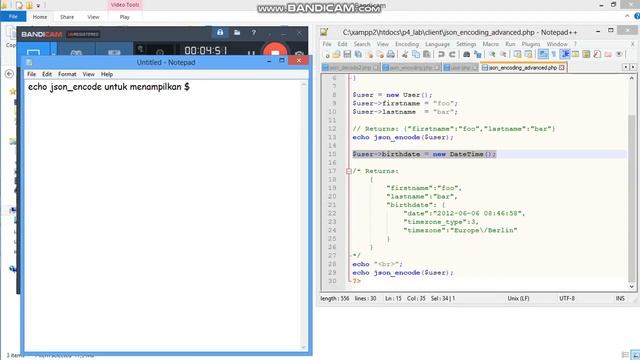
Task: Click Copy icon in Notepad++ toolbar
Action: (x=416, y=54)
